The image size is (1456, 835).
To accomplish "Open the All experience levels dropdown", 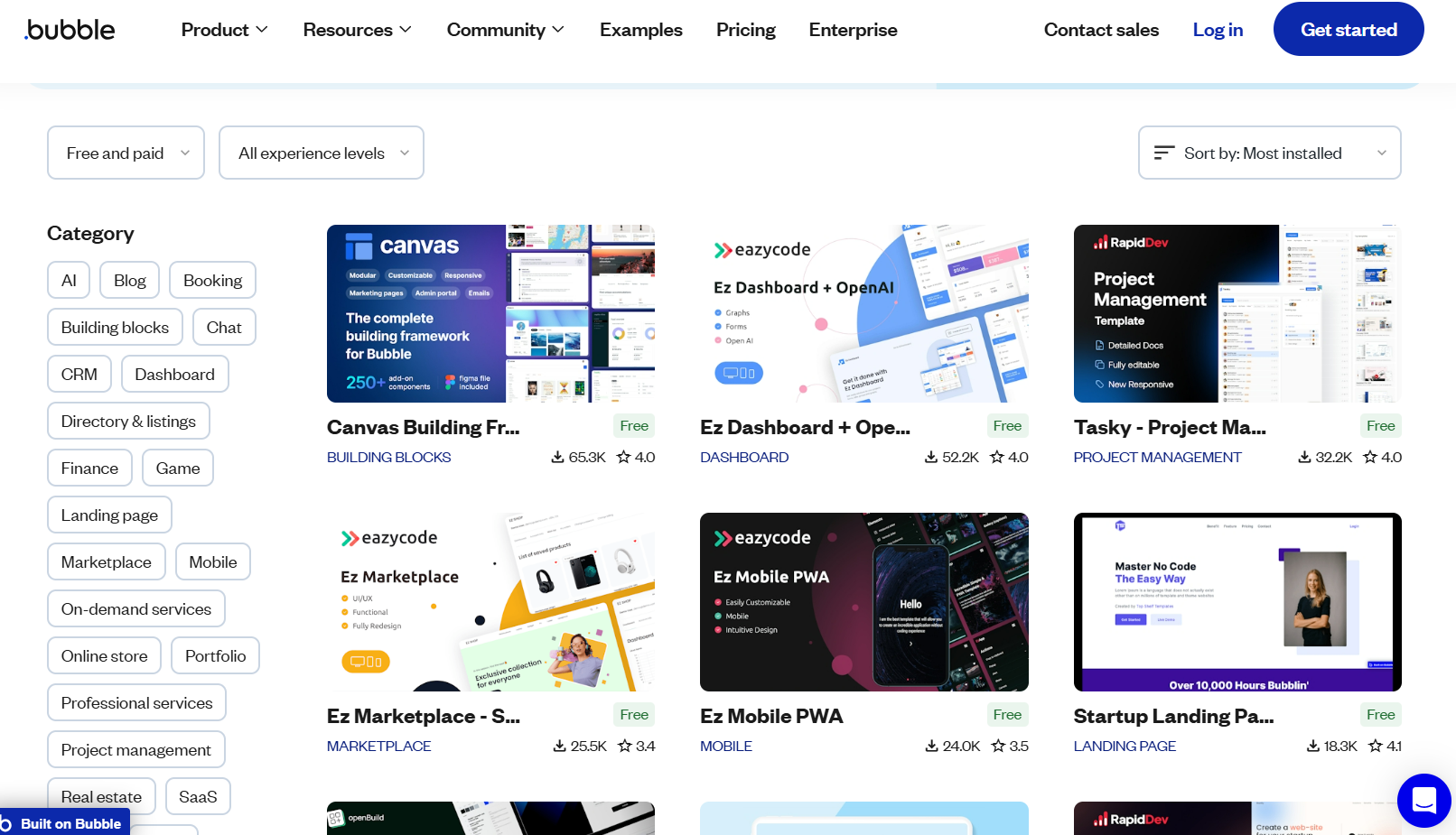I will 322,153.
